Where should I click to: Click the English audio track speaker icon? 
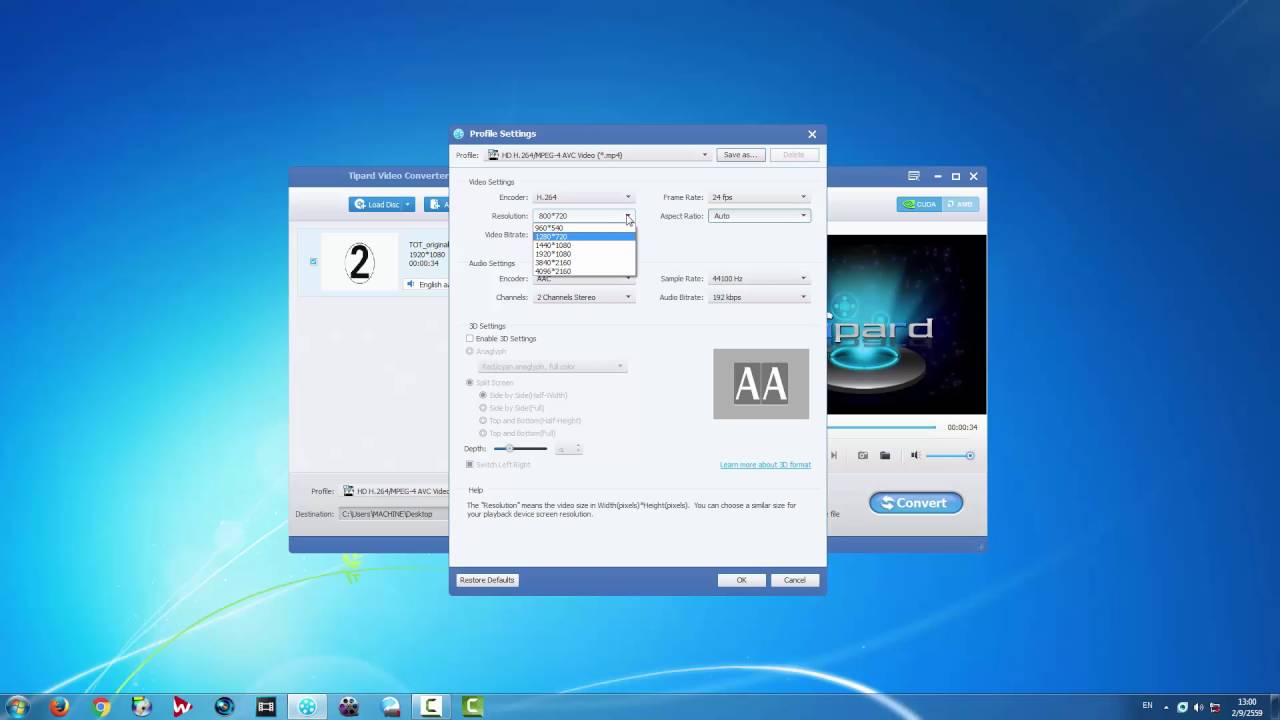coord(411,285)
